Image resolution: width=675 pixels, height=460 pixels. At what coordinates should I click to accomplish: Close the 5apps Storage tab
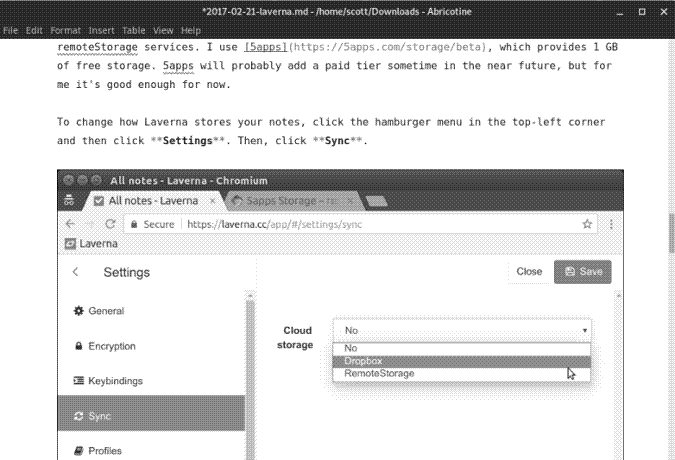[x=350, y=201]
